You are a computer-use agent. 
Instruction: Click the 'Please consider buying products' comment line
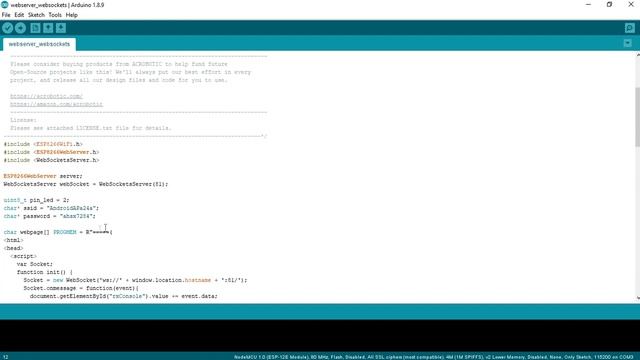coord(119,64)
